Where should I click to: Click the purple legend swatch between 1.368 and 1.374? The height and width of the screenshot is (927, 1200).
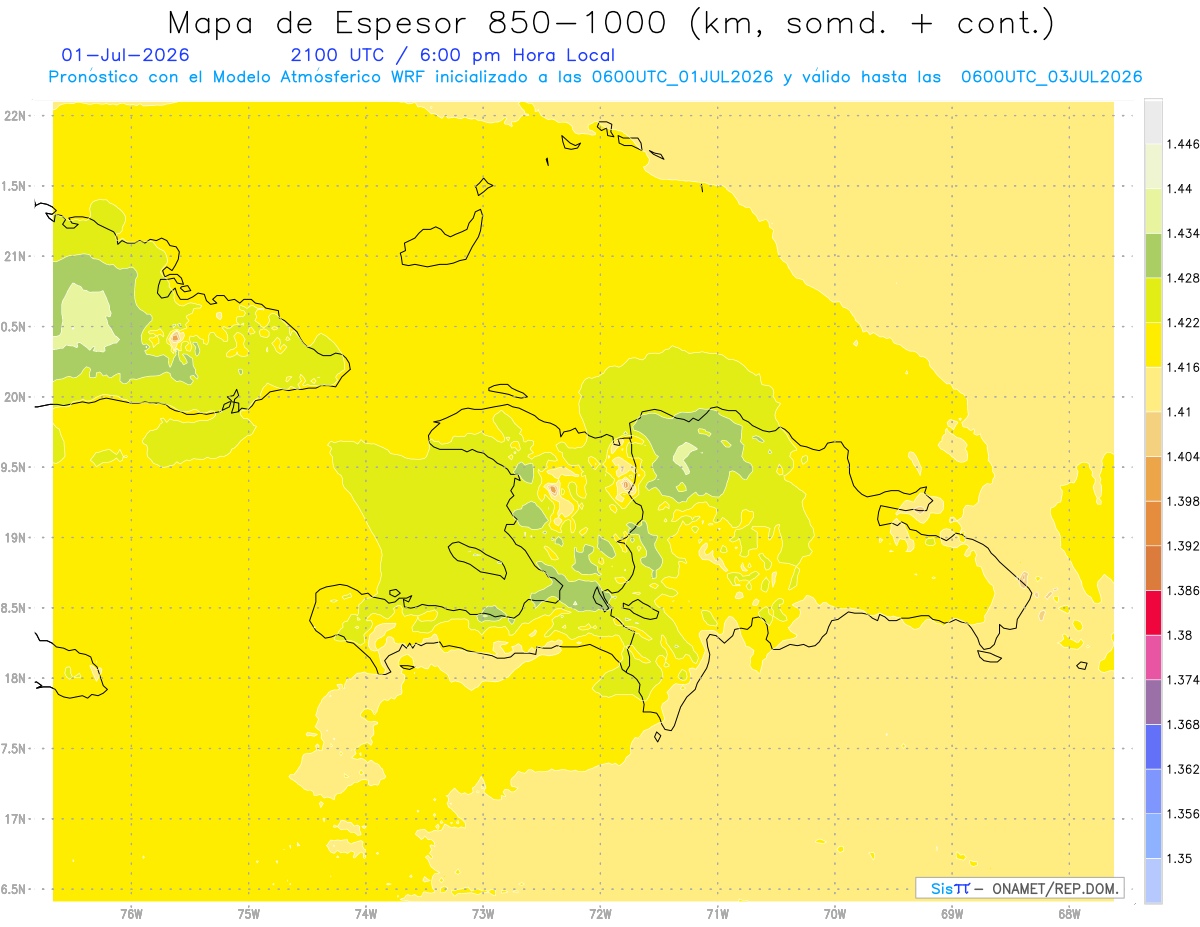(1153, 702)
